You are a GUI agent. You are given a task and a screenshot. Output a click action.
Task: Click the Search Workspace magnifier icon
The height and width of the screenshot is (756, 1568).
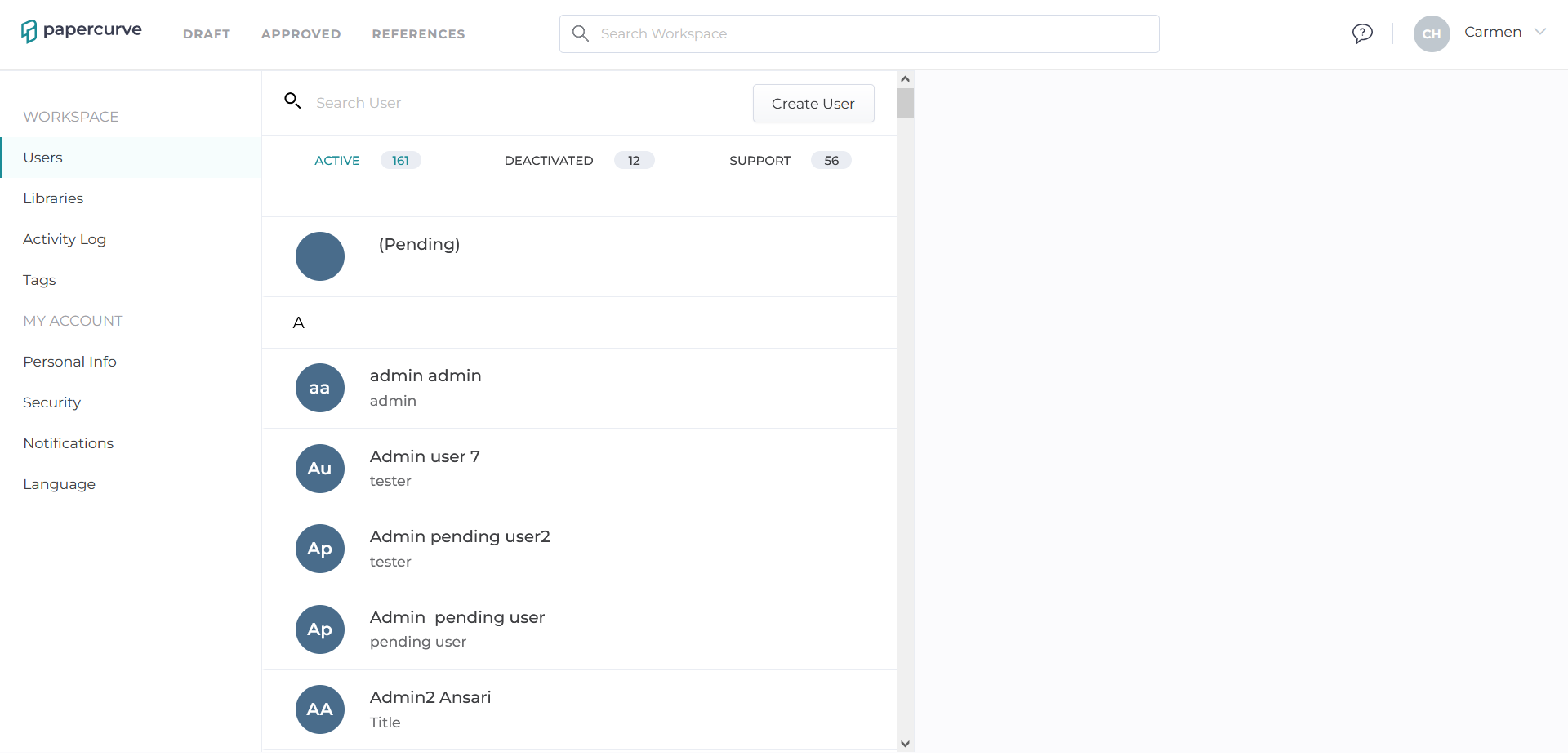(581, 33)
